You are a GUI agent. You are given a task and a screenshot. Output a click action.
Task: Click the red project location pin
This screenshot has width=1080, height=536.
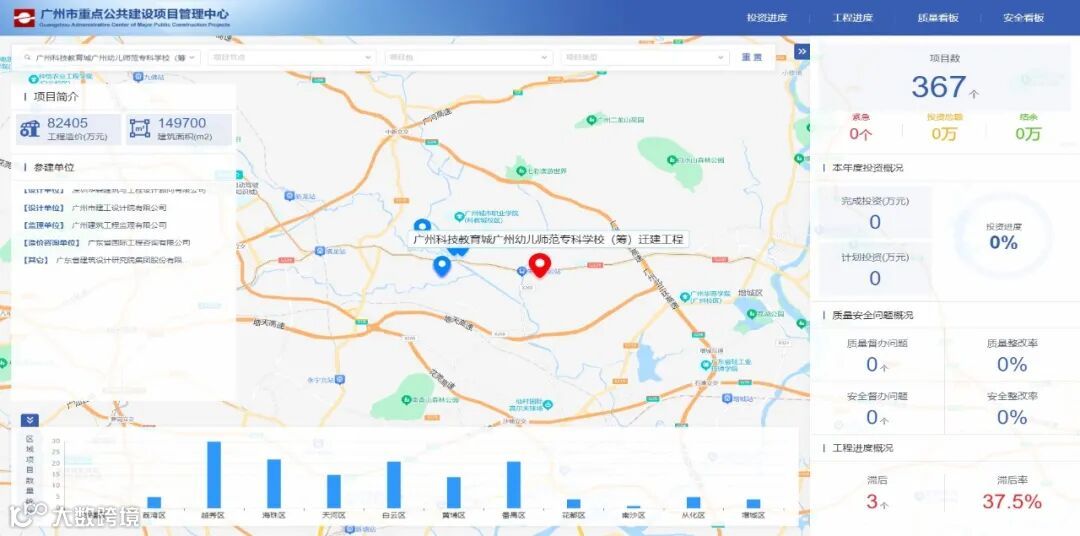pos(540,265)
